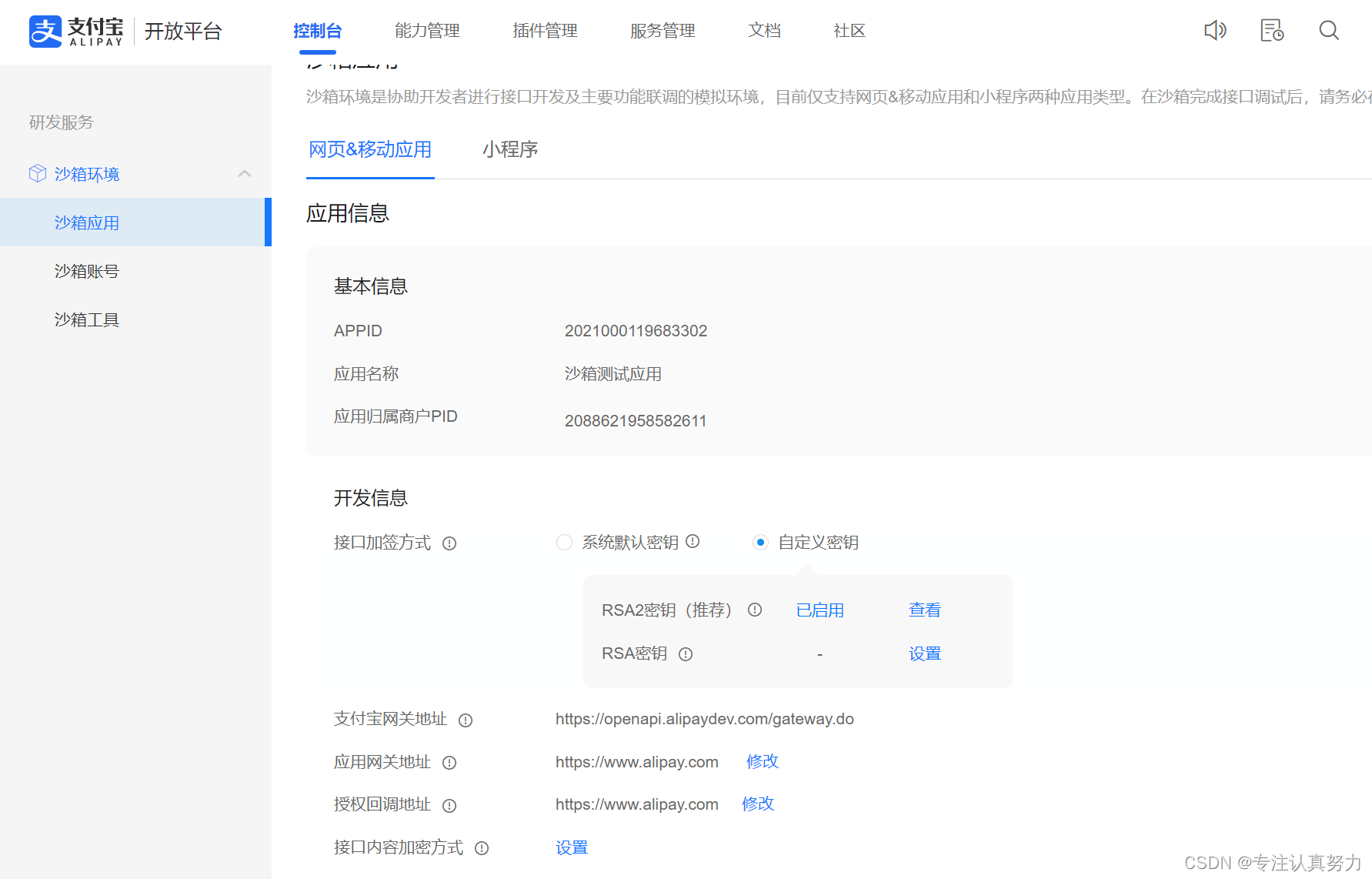Click the merchant PID value 2088621958582611
1372x879 pixels.
coord(636,421)
